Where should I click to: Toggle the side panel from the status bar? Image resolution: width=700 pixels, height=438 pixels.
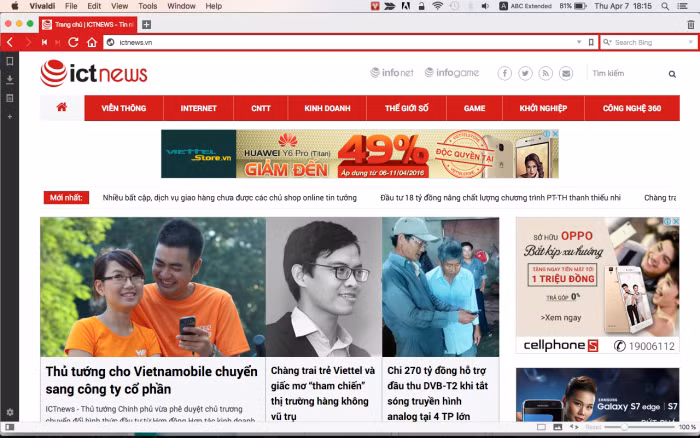[x=9, y=427]
